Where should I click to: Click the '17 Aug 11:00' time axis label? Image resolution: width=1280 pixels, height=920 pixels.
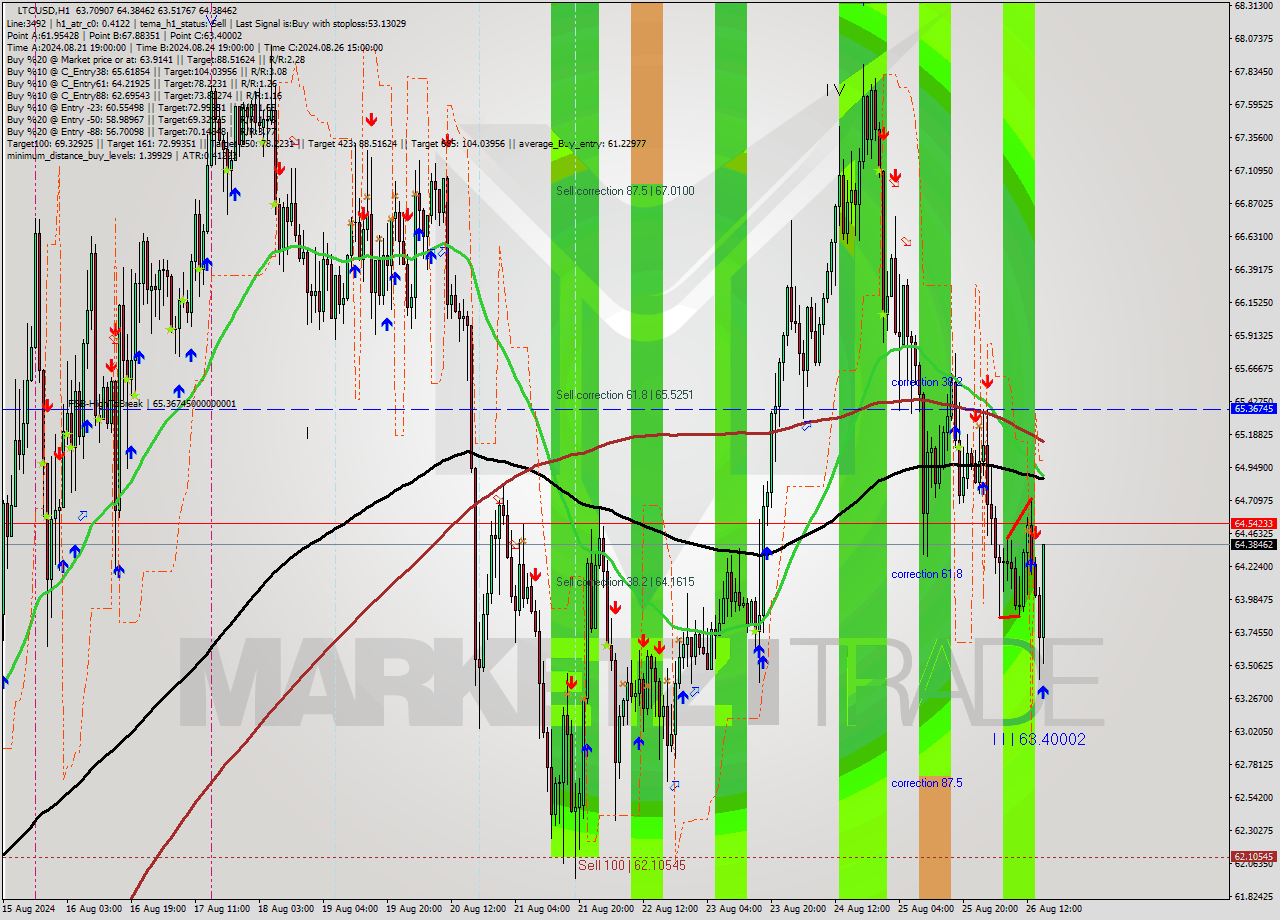(x=222, y=909)
